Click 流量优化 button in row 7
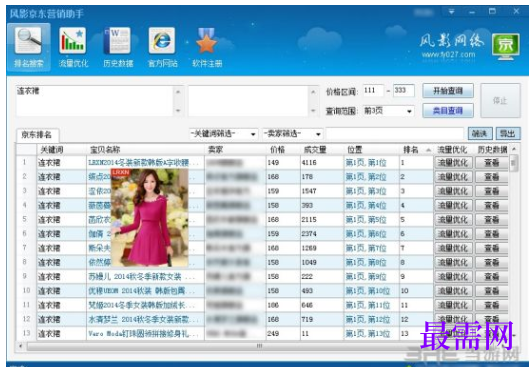The width and height of the screenshot is (532, 367). 453,248
